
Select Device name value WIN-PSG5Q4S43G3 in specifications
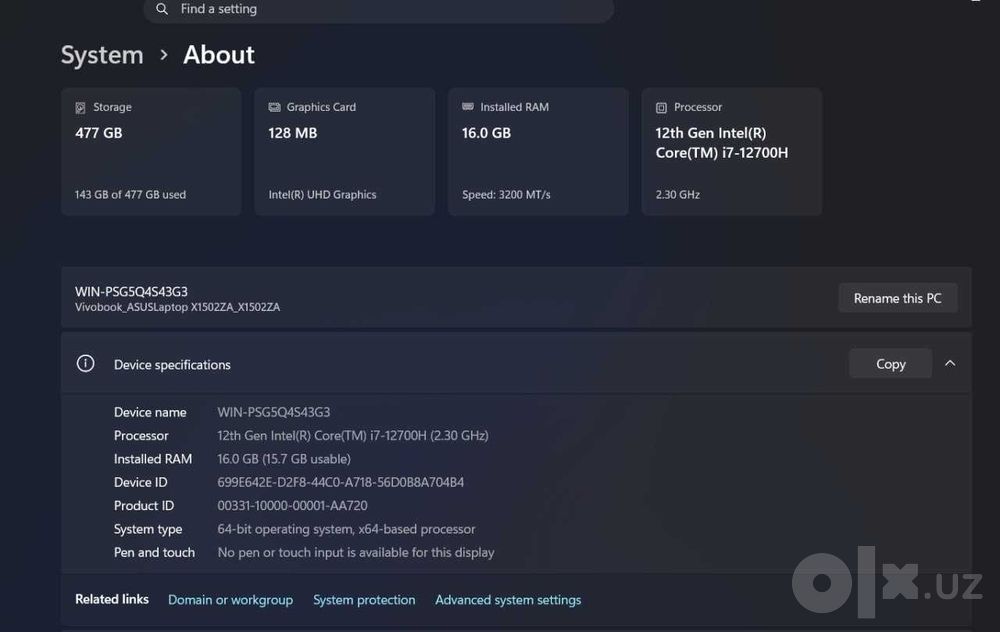(274, 413)
